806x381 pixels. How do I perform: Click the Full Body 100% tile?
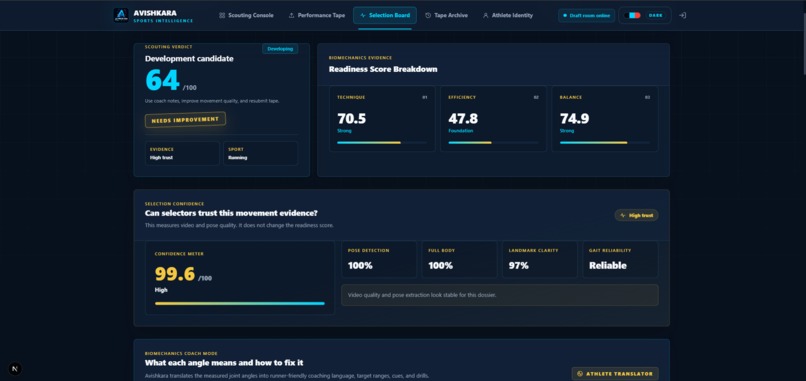pos(460,260)
